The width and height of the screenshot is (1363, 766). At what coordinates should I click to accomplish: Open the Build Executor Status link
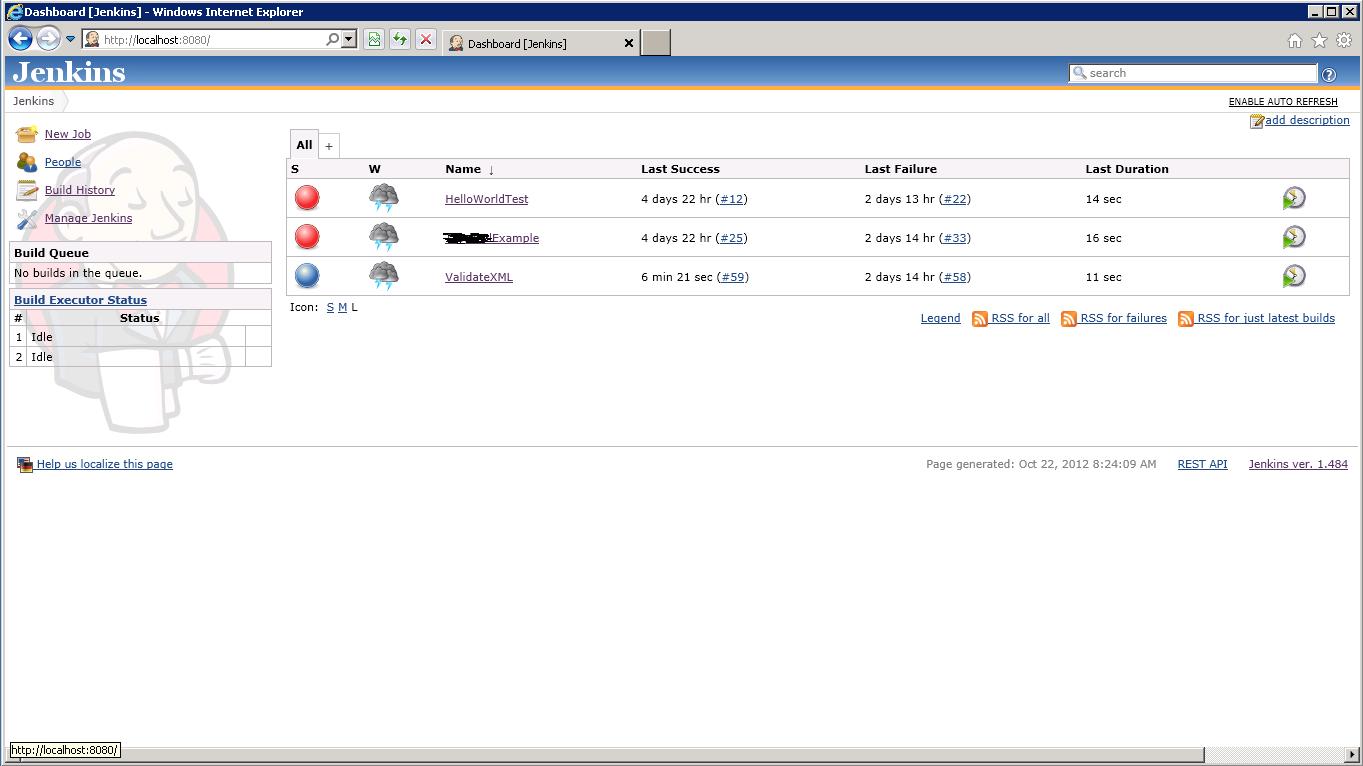coord(80,300)
